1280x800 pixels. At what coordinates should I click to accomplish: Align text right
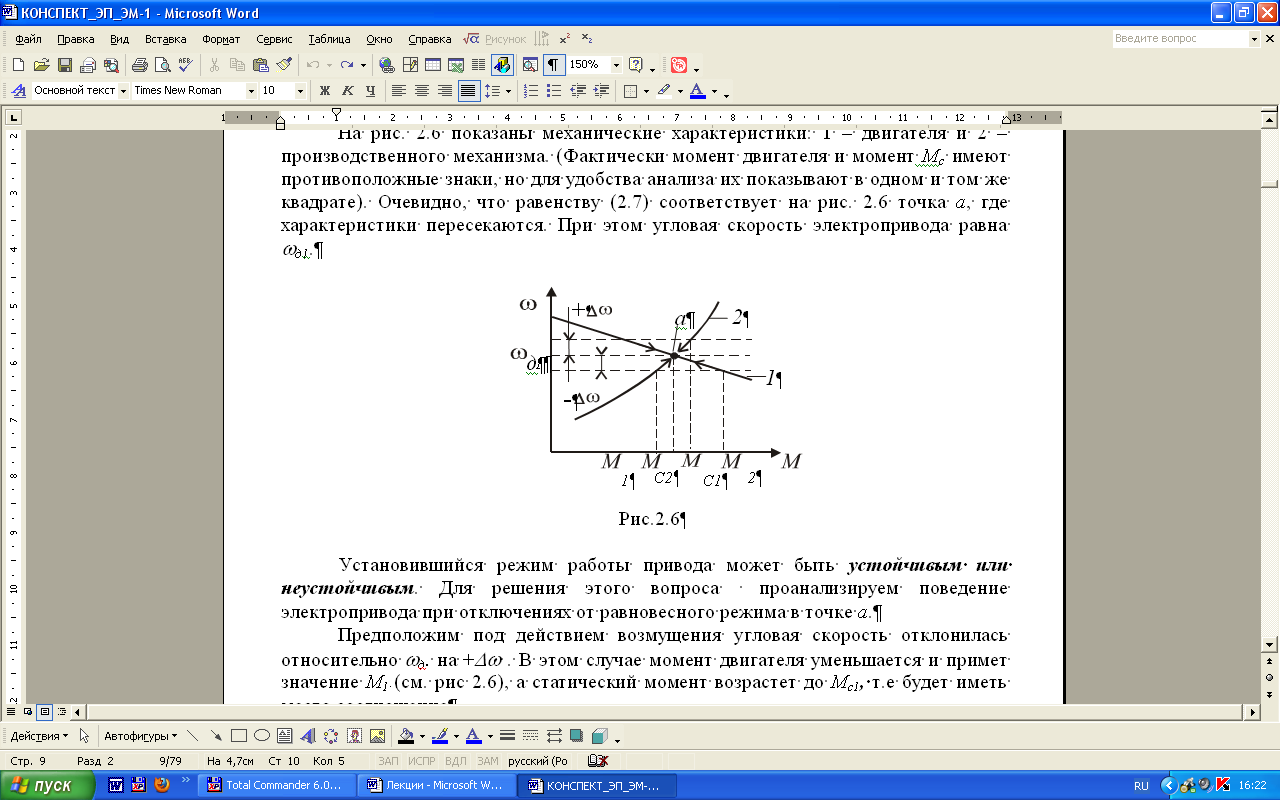(445, 91)
